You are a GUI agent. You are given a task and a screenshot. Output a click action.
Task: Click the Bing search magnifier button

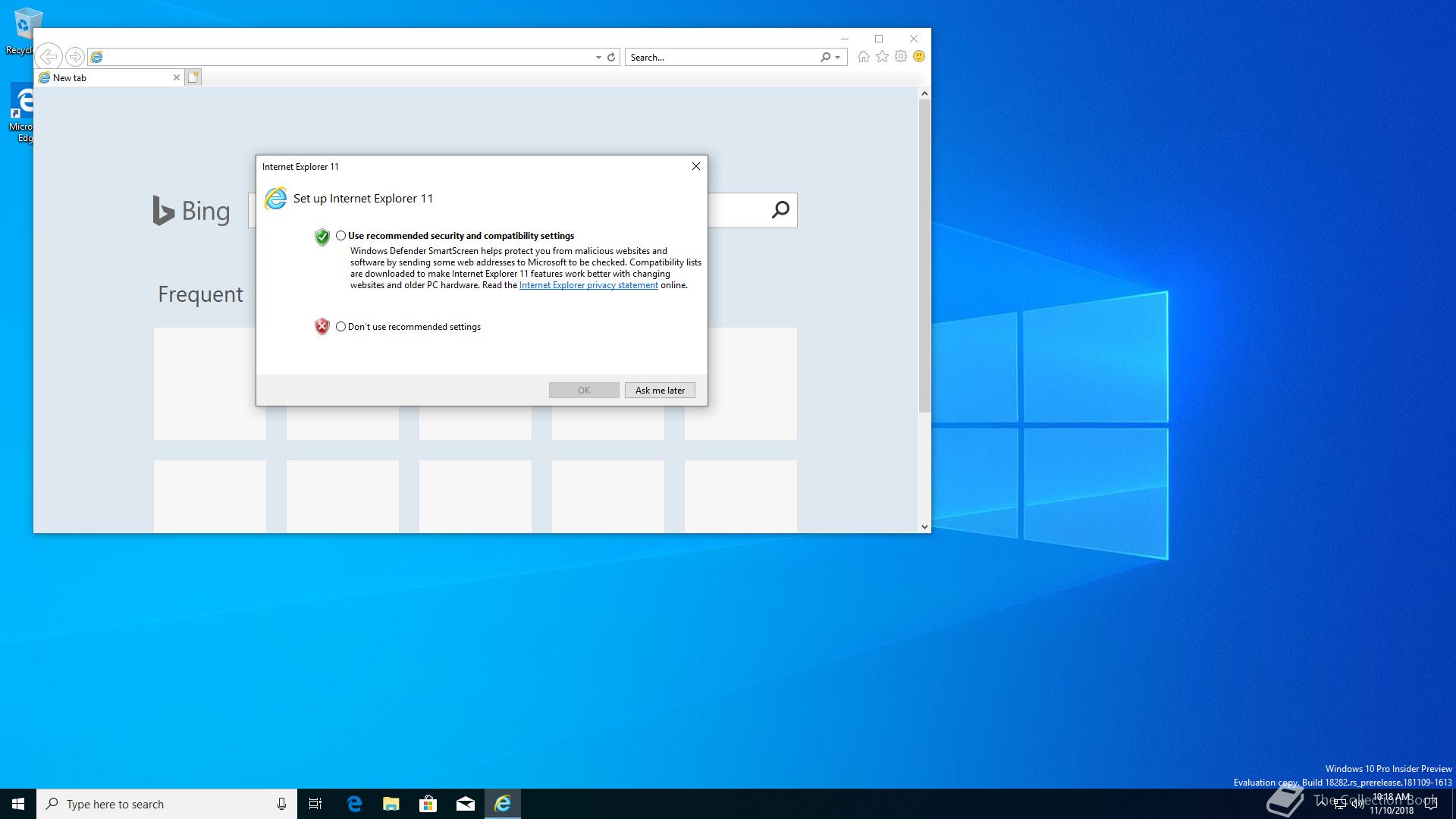tap(780, 210)
